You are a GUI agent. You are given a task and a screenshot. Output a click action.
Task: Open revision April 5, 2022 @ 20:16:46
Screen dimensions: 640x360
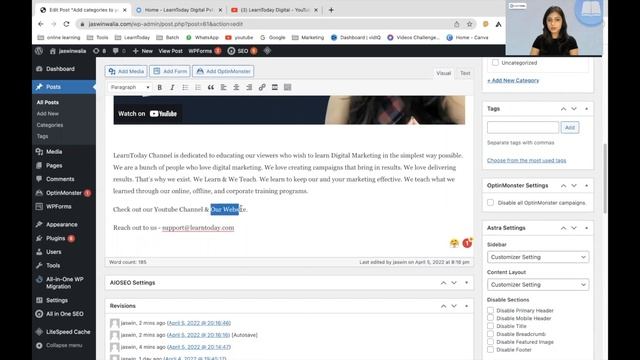coord(199,323)
